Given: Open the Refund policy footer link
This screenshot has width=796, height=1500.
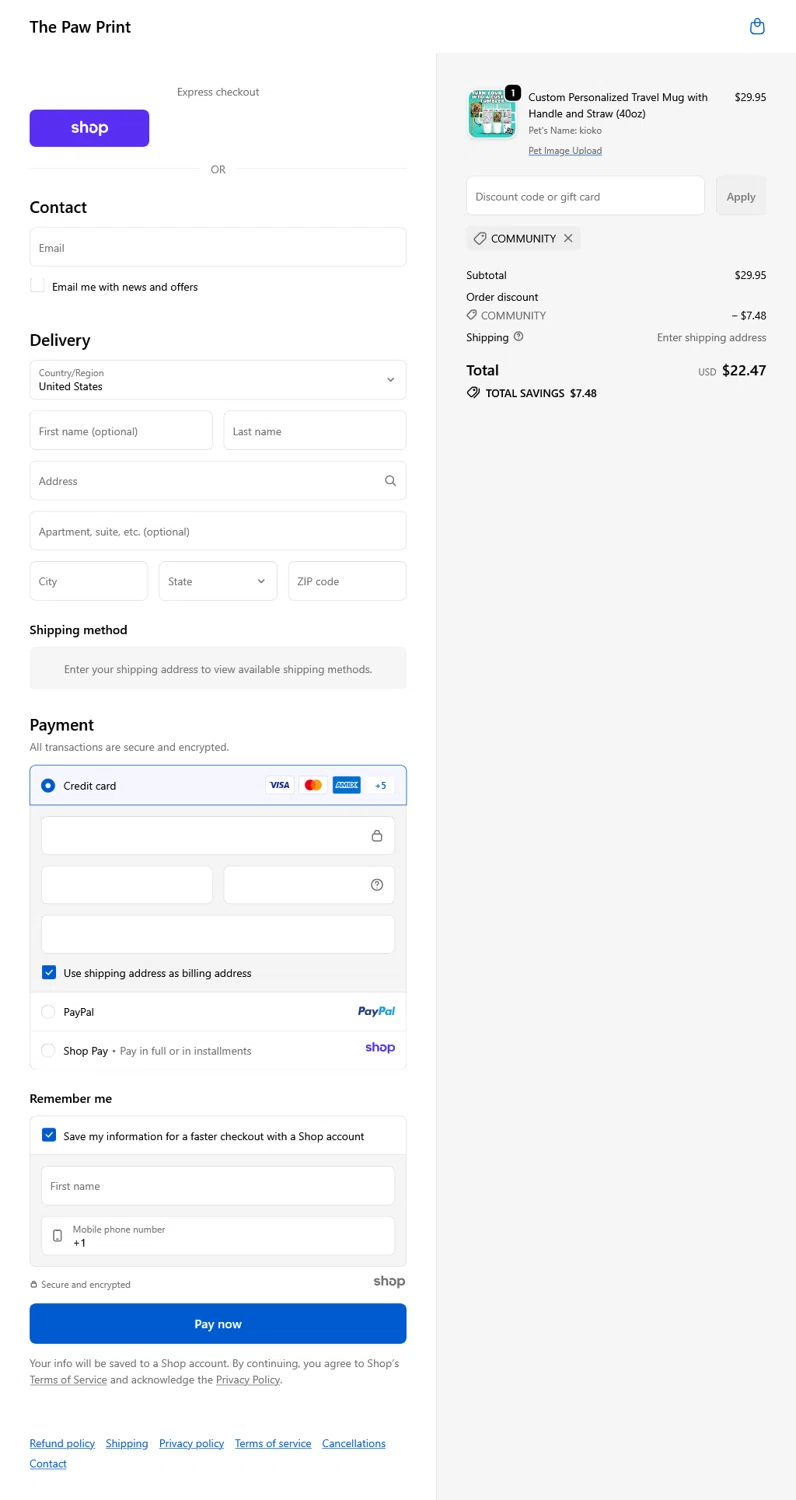Looking at the screenshot, I should [62, 1443].
